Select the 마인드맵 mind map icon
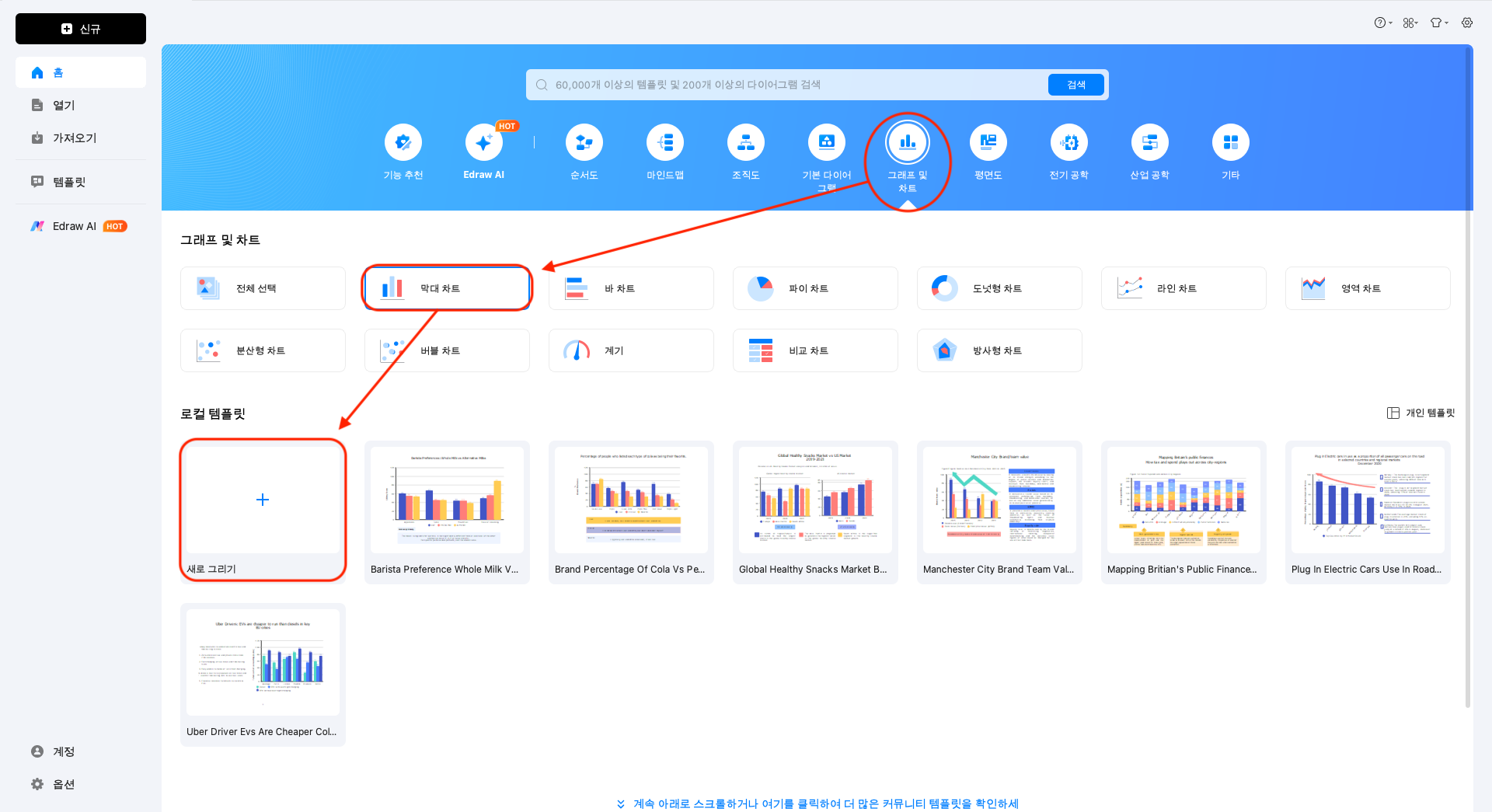The width and height of the screenshot is (1492, 812). pyautogui.click(x=664, y=143)
